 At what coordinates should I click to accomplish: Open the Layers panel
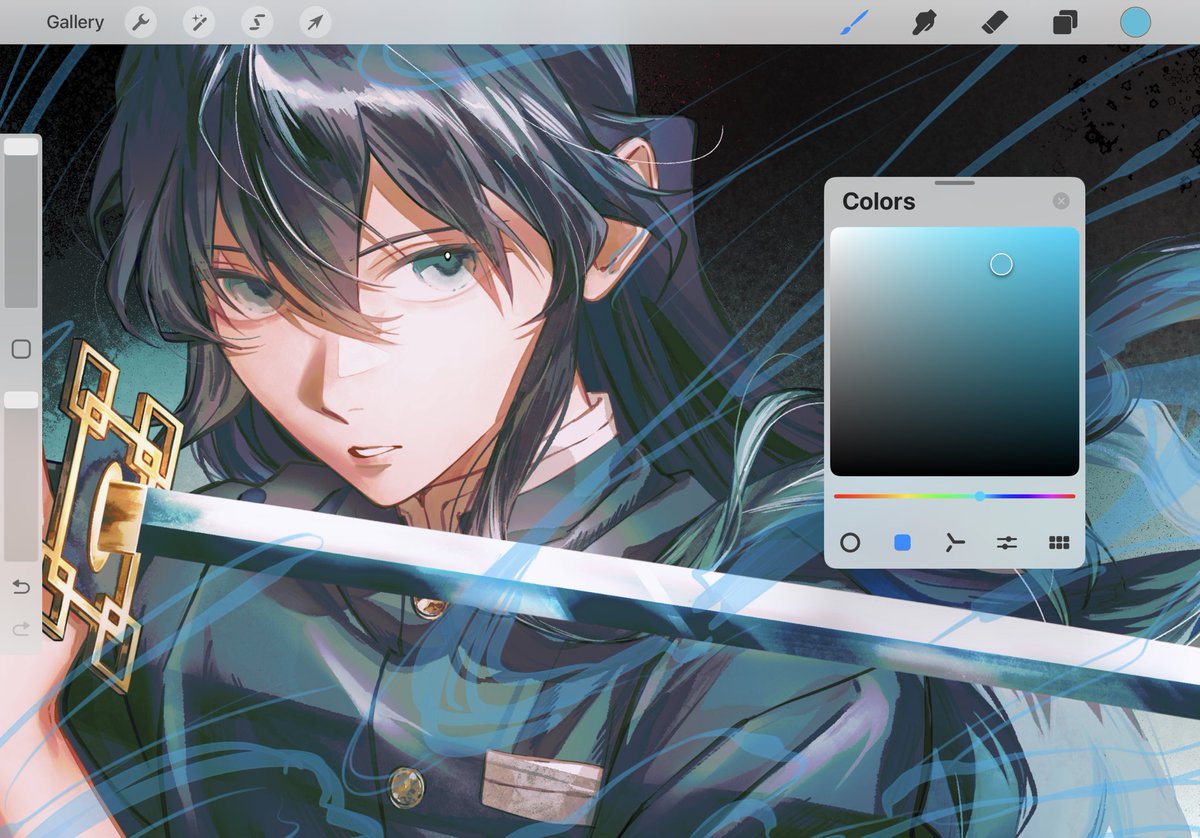pos(1065,22)
